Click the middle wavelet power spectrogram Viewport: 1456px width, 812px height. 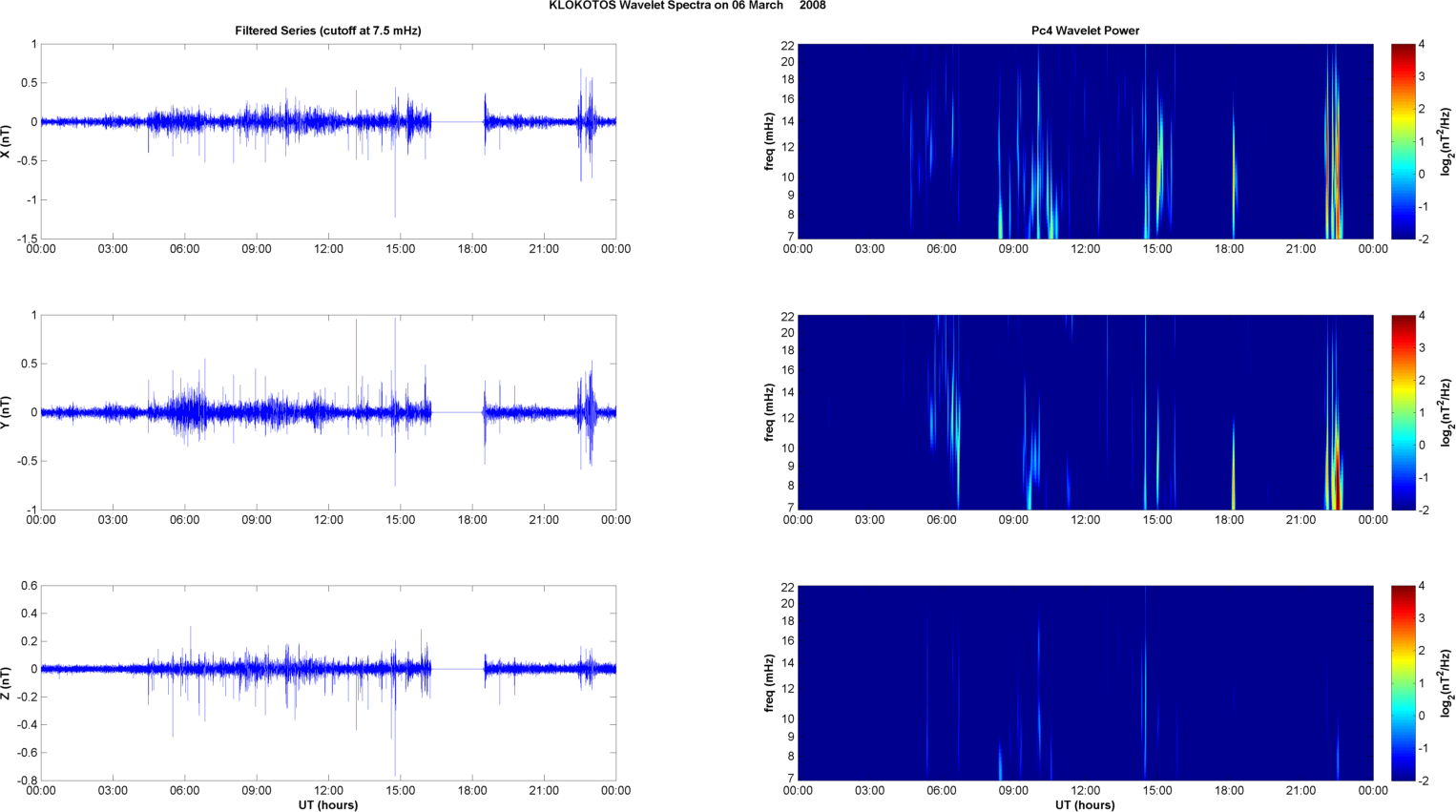pos(1085,412)
